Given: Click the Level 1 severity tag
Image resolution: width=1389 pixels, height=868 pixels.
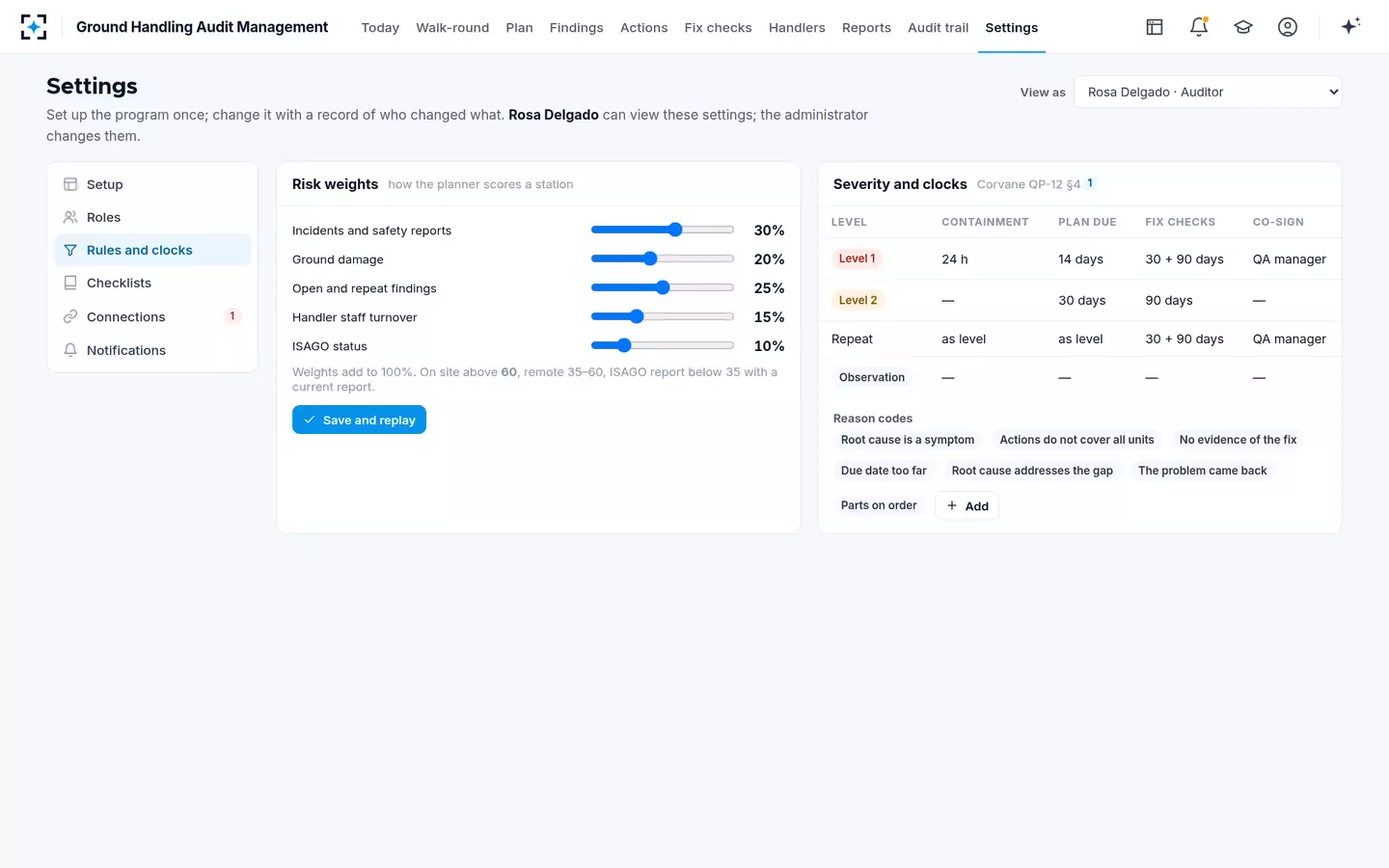Looking at the screenshot, I should (x=858, y=258).
